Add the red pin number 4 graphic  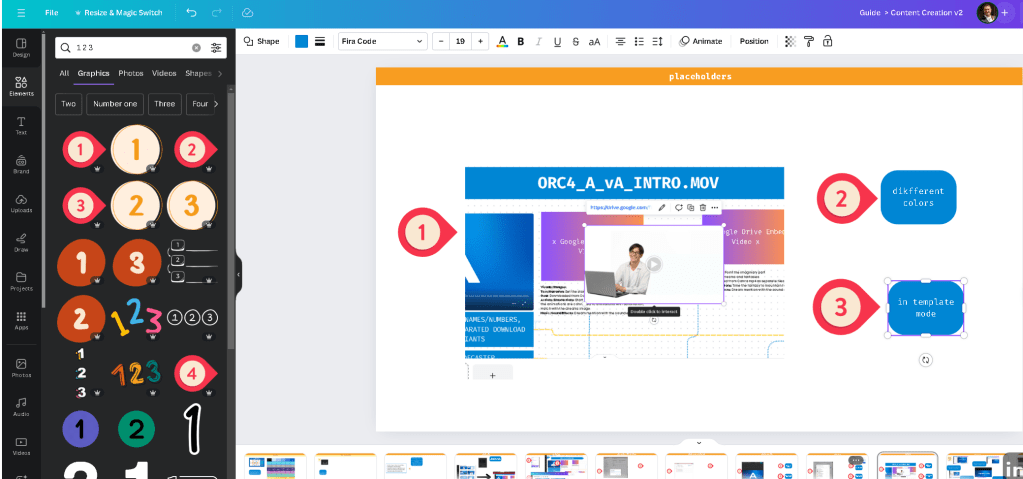coord(194,374)
